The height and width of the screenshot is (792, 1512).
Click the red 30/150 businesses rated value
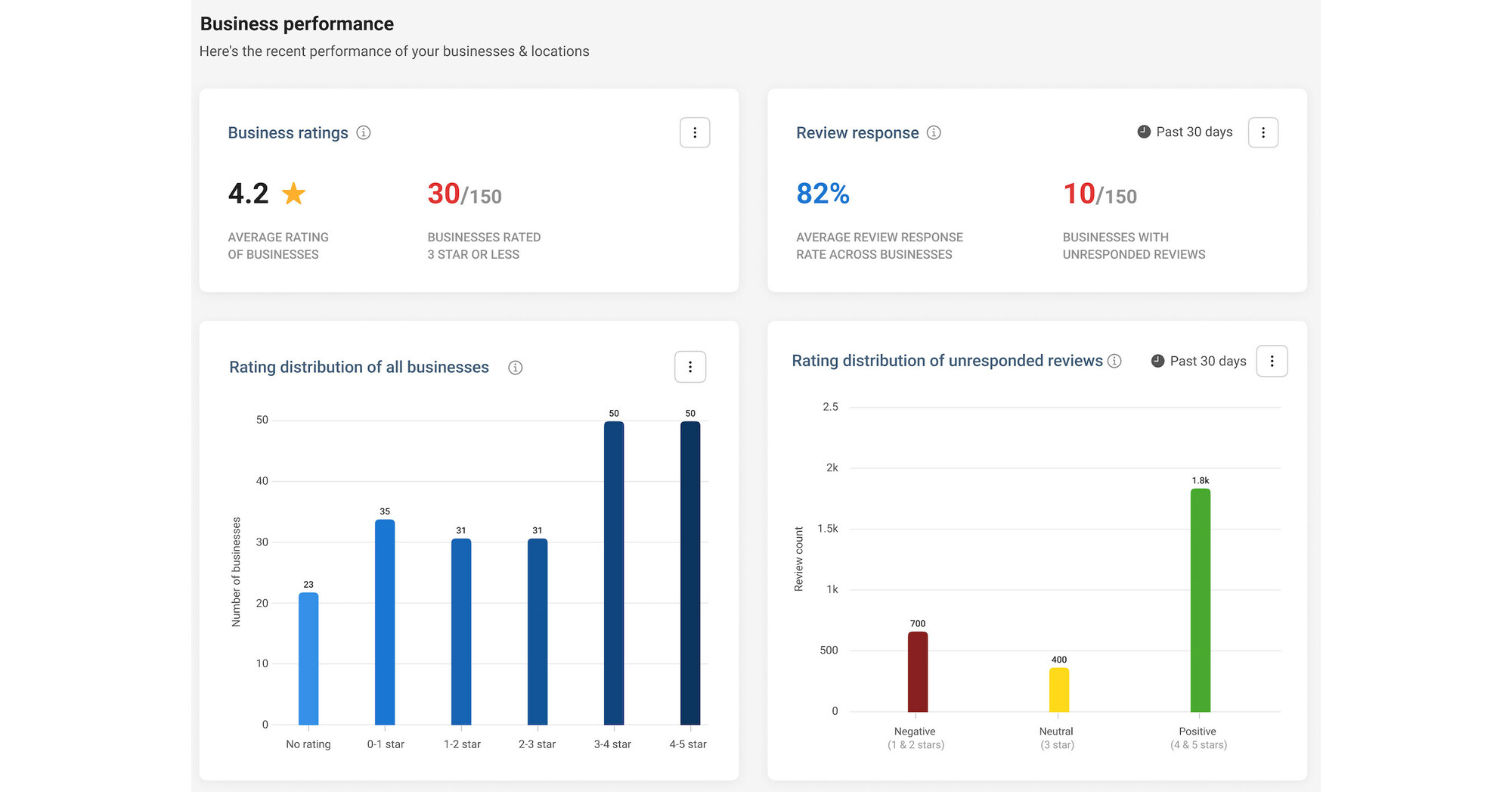tap(464, 194)
